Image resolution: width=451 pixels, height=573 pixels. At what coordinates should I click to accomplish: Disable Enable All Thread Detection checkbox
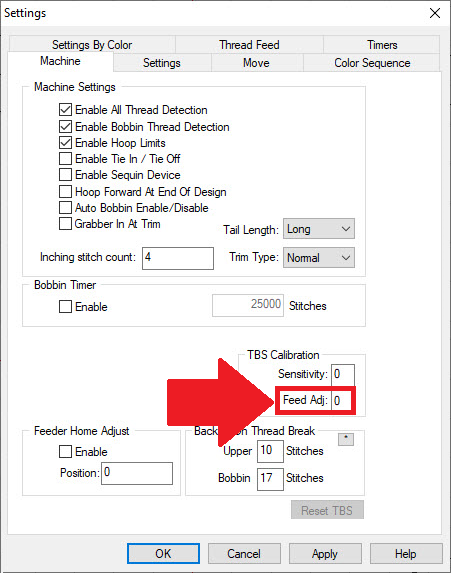pyautogui.click(x=65, y=110)
